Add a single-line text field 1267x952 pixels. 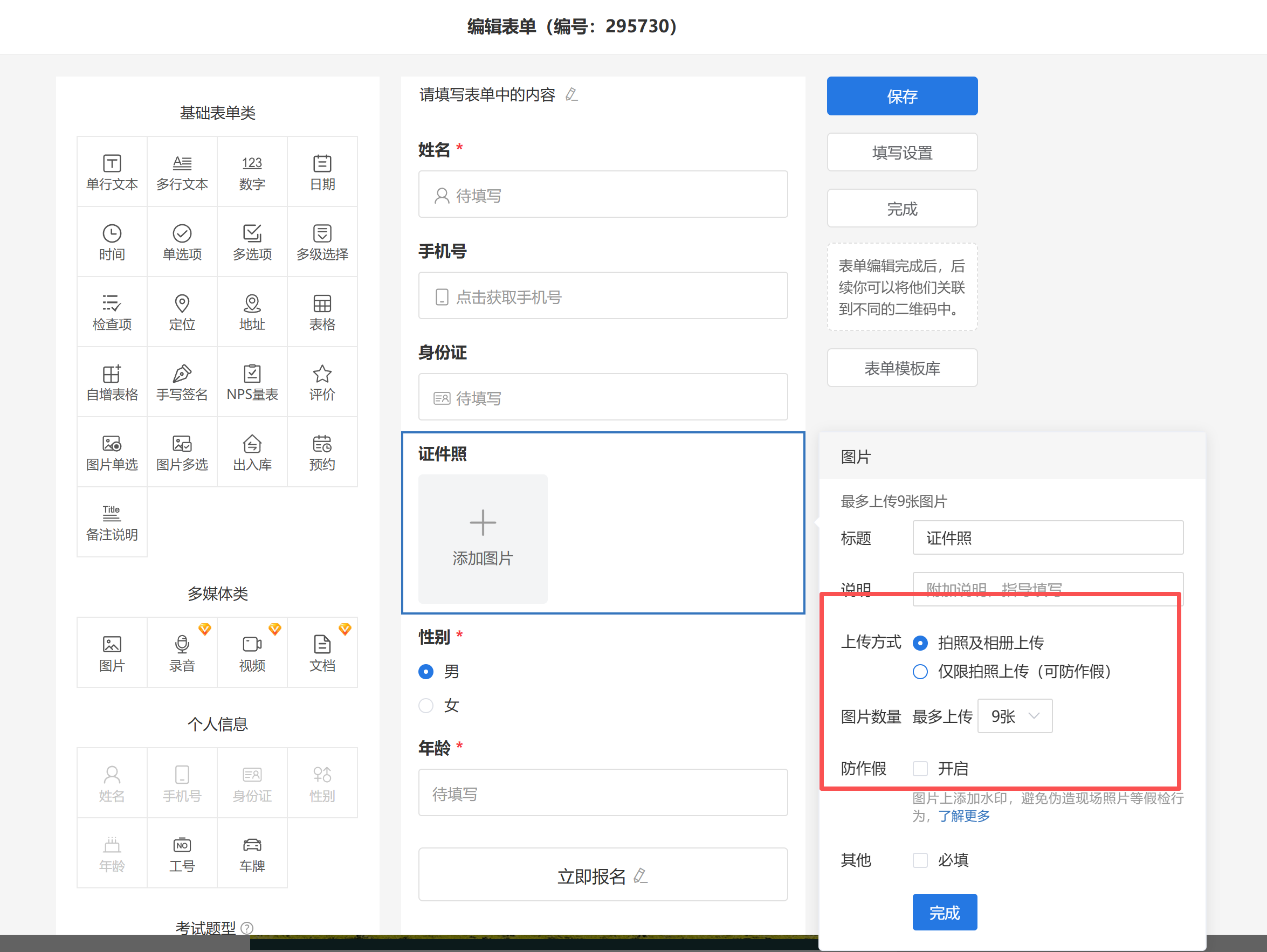click(x=112, y=172)
